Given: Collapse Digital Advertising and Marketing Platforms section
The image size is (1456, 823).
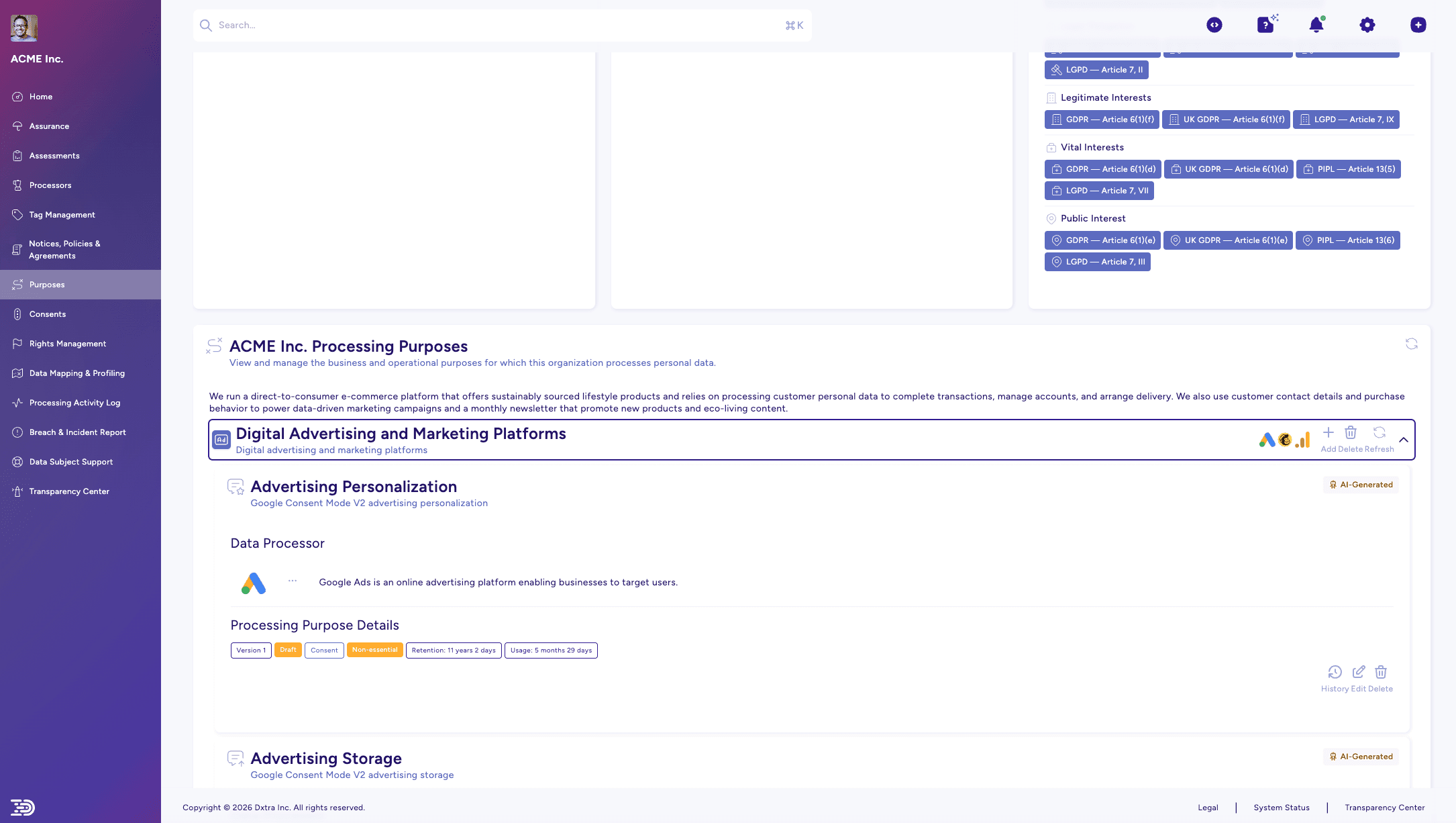Looking at the screenshot, I should [1403, 440].
